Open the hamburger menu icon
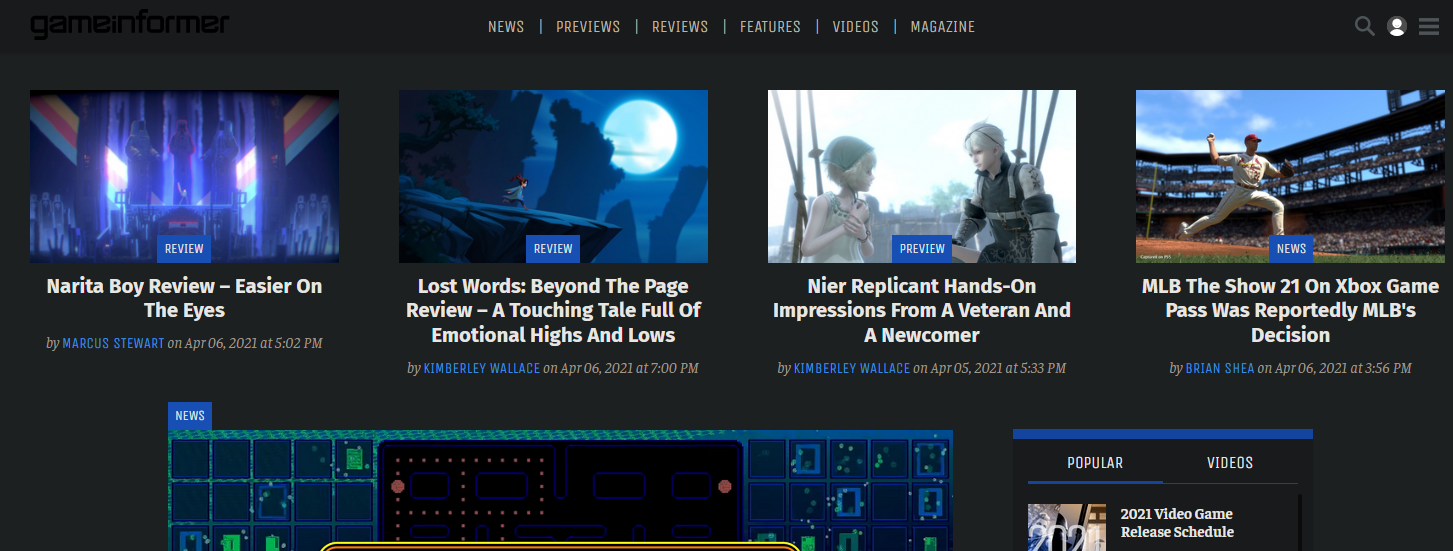This screenshot has height=551, width=1453. pos(1428,27)
